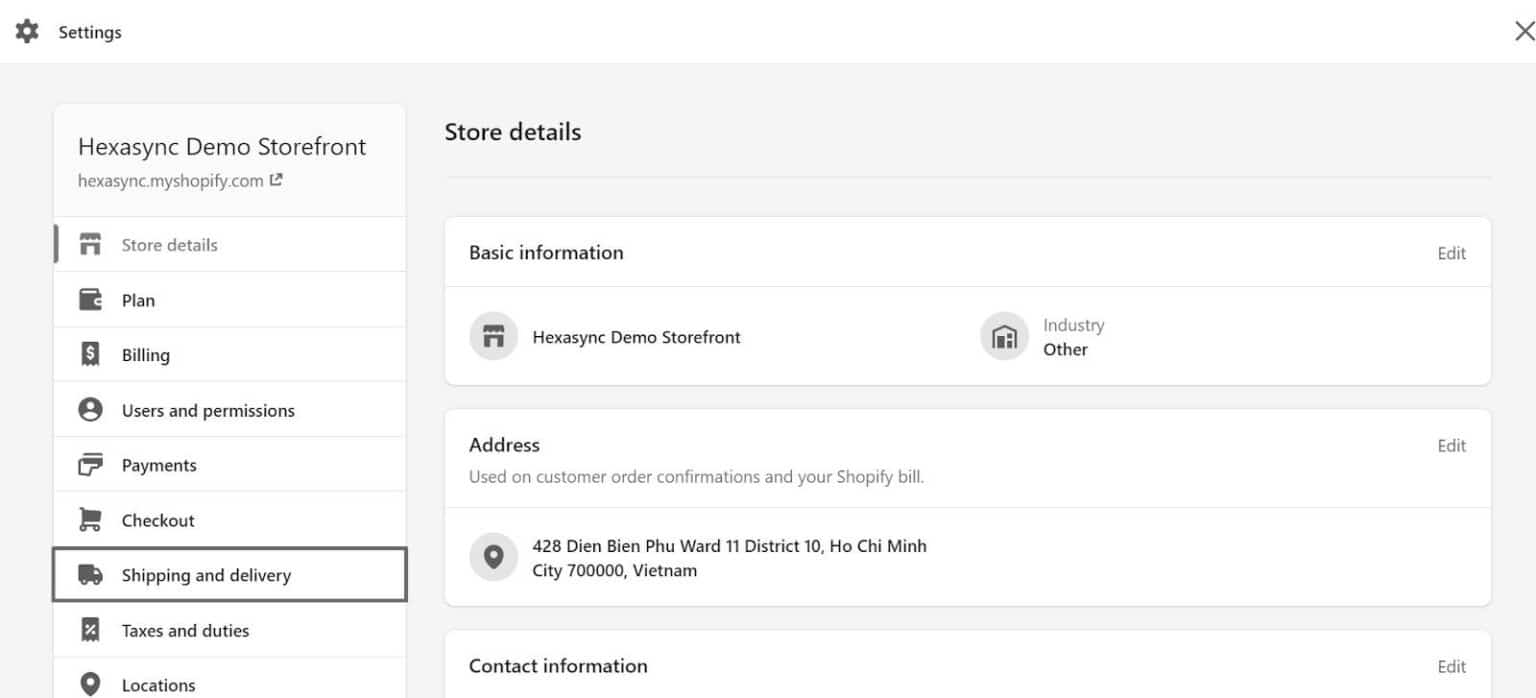Viewport: 1536px width, 698px height.
Task: Open Billing via the dollar receipt icon
Action: (x=89, y=353)
